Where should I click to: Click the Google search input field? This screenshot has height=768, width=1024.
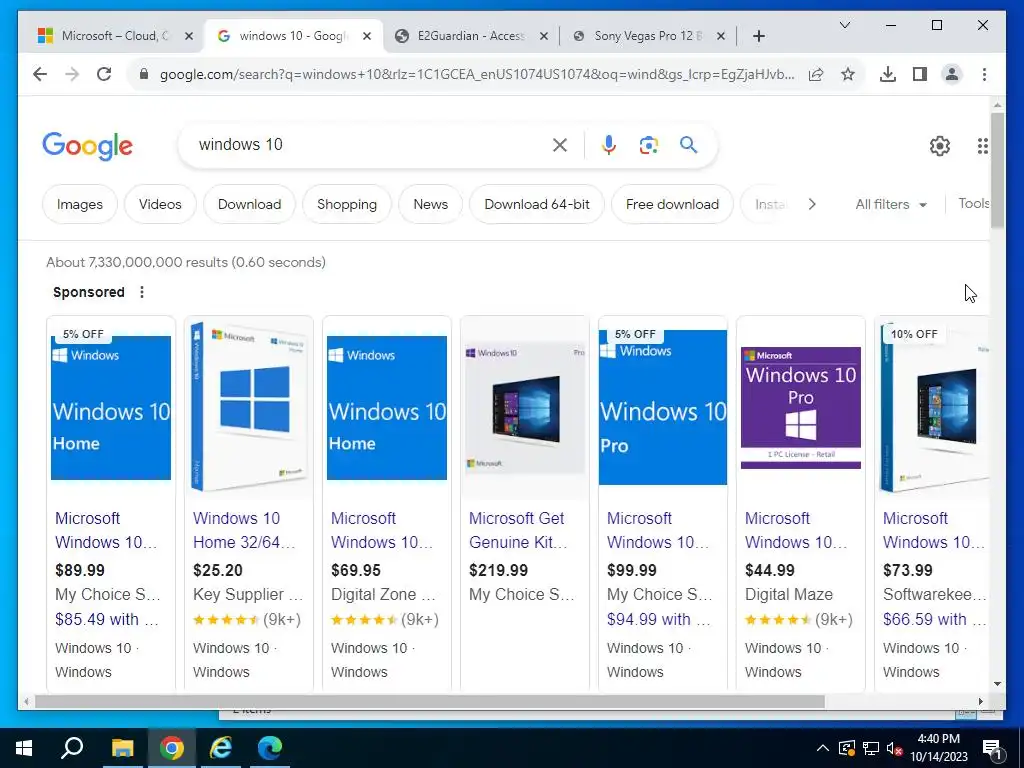(369, 144)
